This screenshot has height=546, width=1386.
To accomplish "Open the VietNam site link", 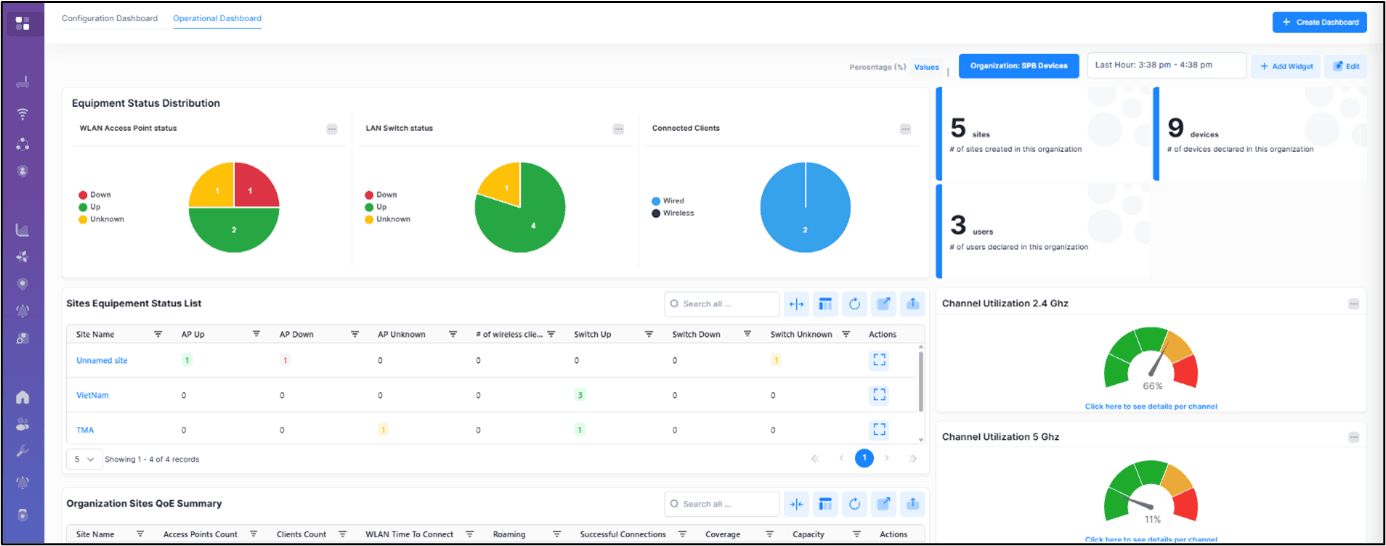I will [92, 395].
